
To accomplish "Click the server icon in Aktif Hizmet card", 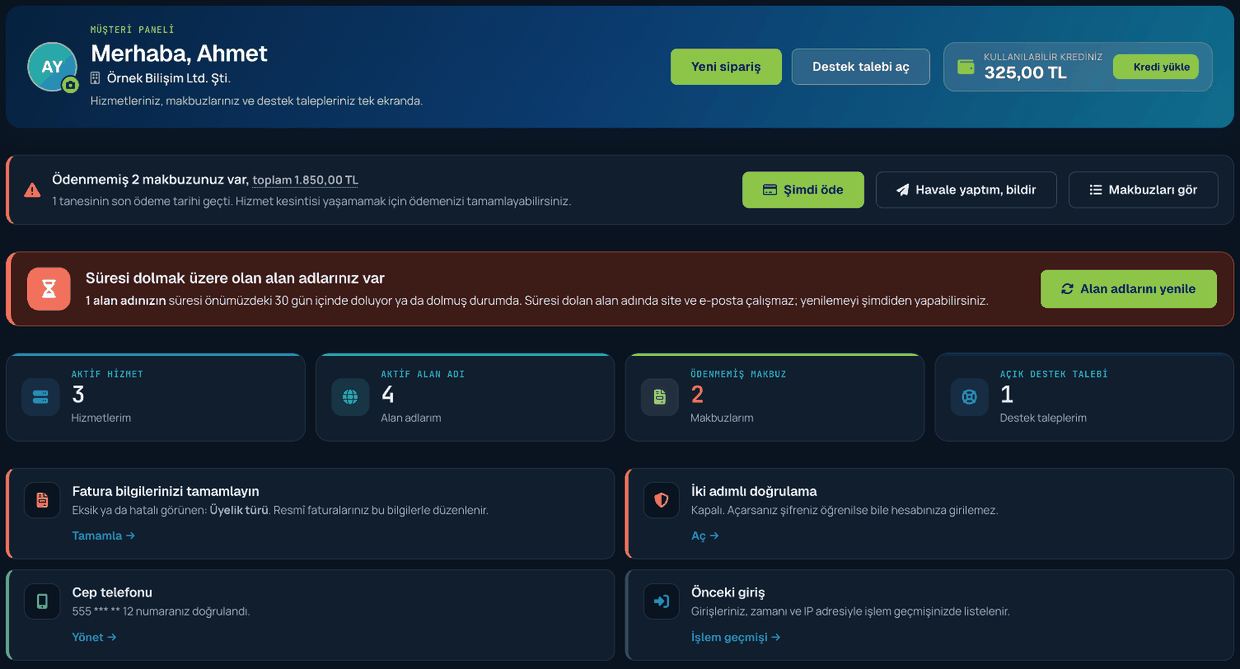I will [41, 397].
